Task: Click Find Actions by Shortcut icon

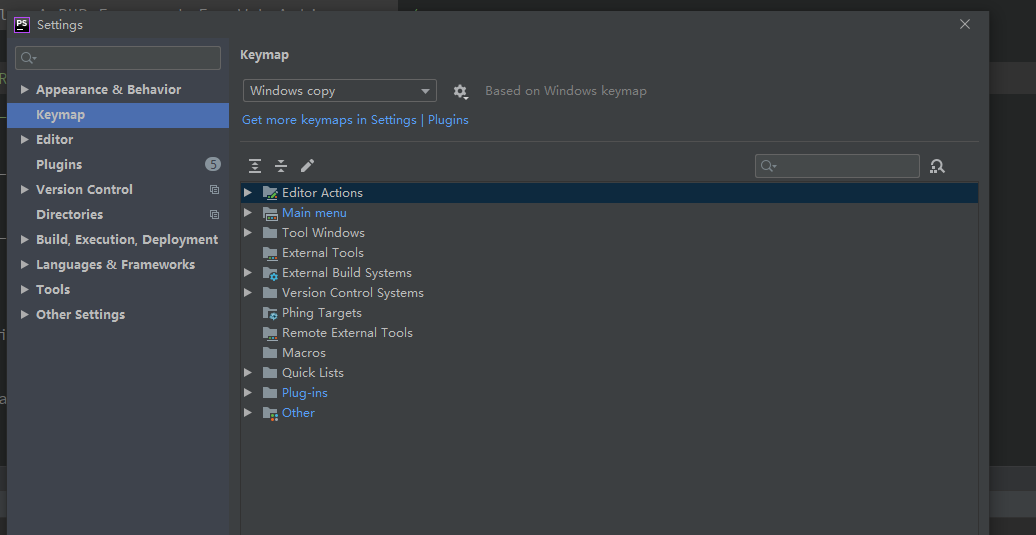Action: (937, 166)
